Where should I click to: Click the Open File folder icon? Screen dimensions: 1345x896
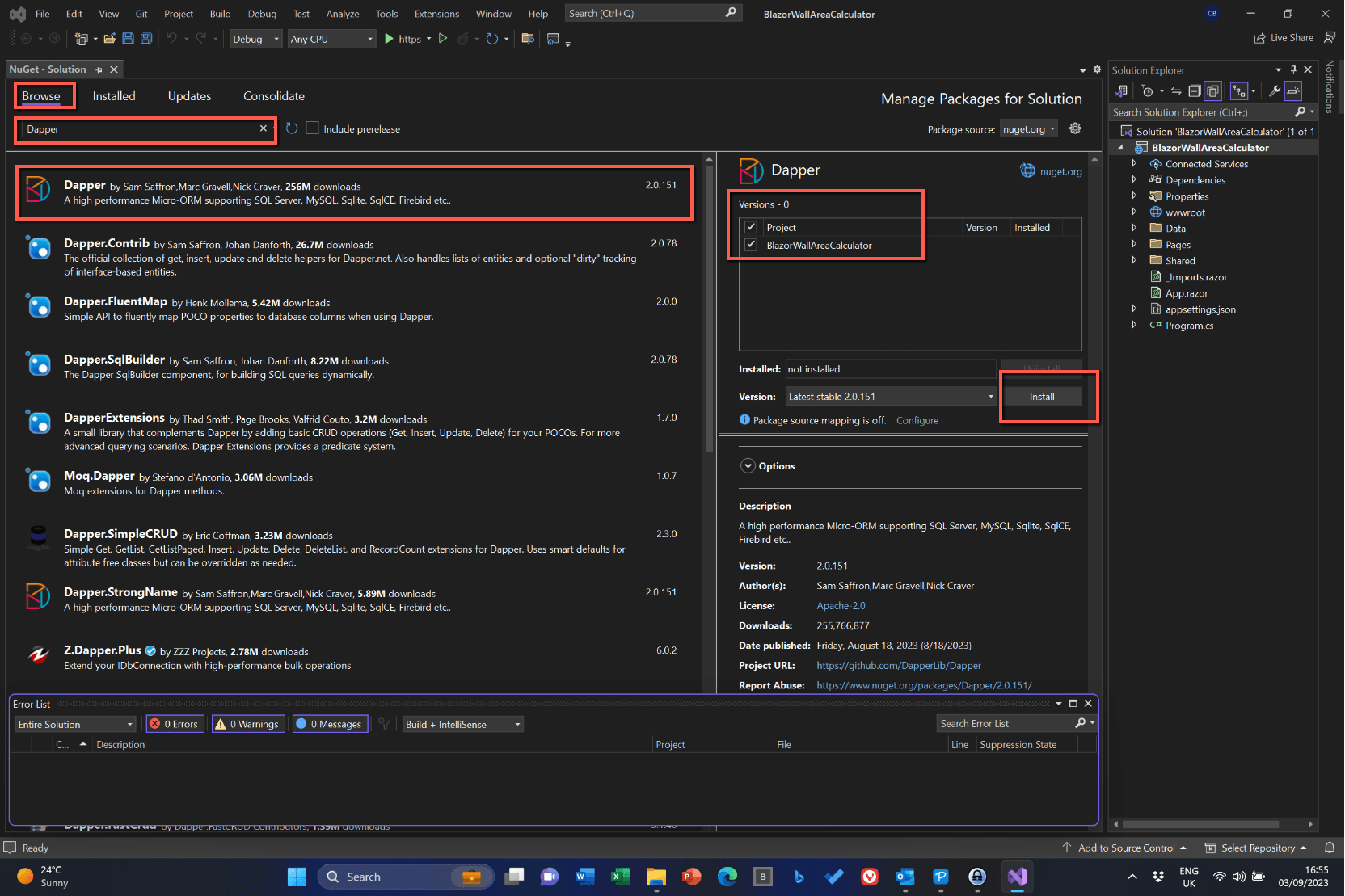109,38
